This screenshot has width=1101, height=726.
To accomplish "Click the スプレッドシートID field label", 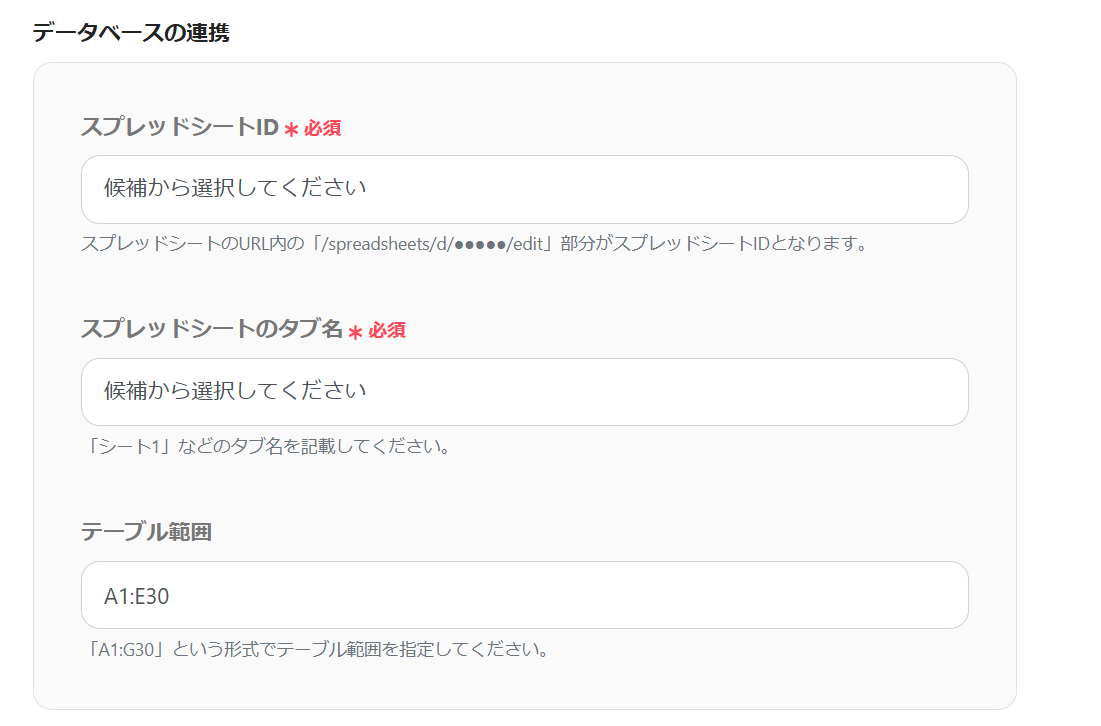I will [x=180, y=127].
